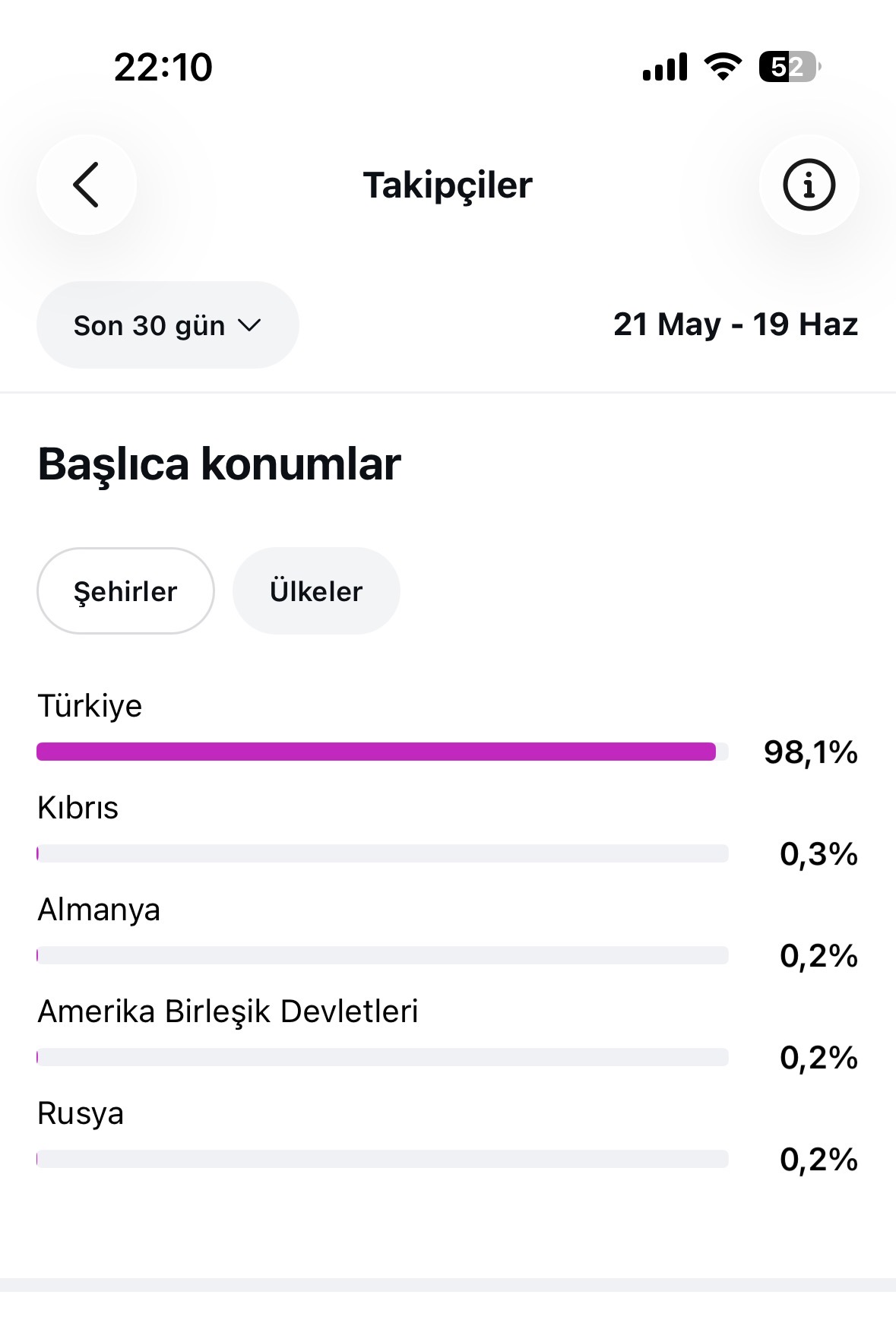Go back using the left chevron icon
Viewport: 896px width, 1323px height.
86,185
